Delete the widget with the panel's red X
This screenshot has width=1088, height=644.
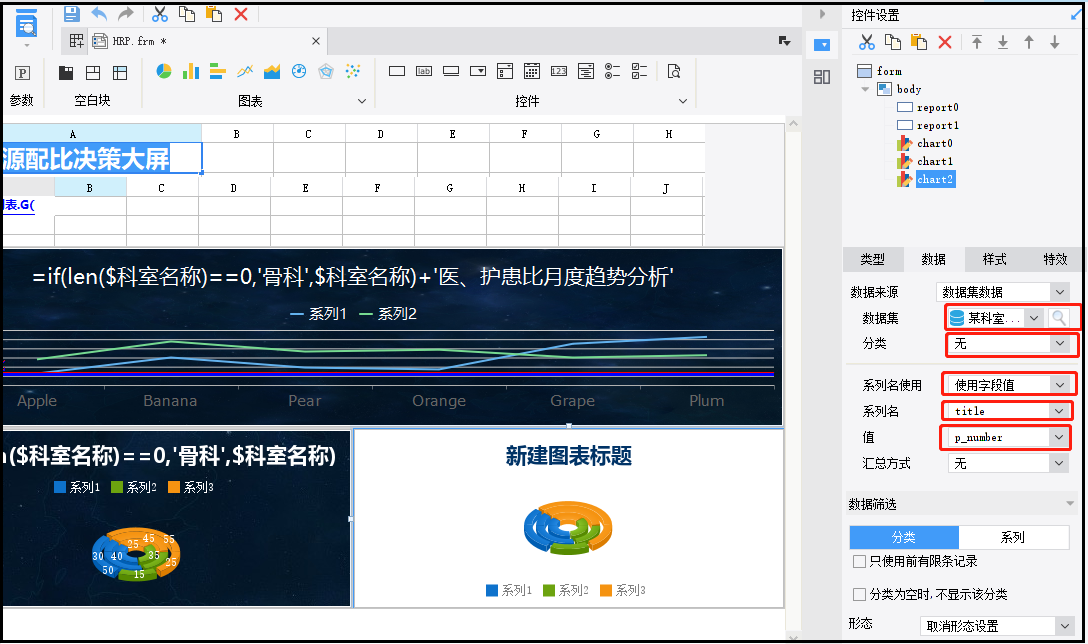click(x=945, y=42)
